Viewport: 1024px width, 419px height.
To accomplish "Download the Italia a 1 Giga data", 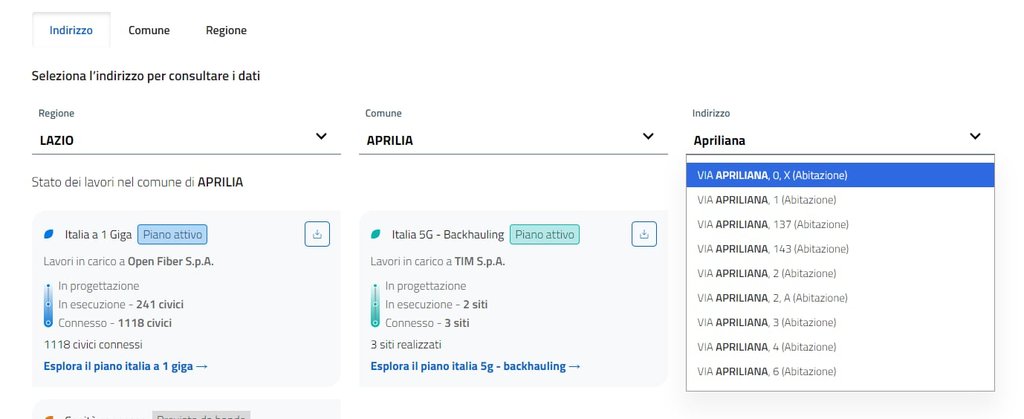I will click(x=317, y=234).
